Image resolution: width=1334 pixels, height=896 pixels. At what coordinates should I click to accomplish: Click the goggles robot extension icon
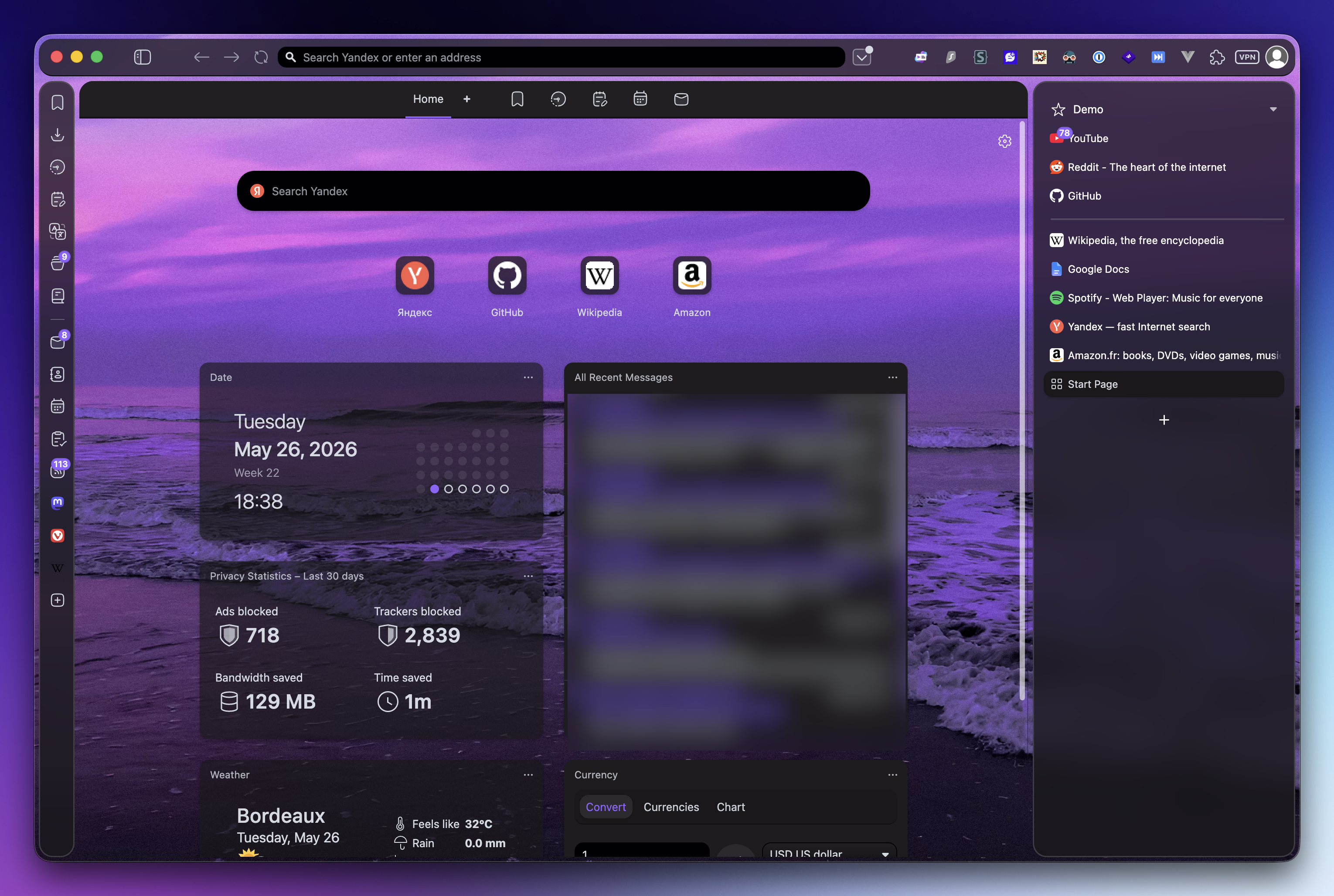pos(1069,57)
